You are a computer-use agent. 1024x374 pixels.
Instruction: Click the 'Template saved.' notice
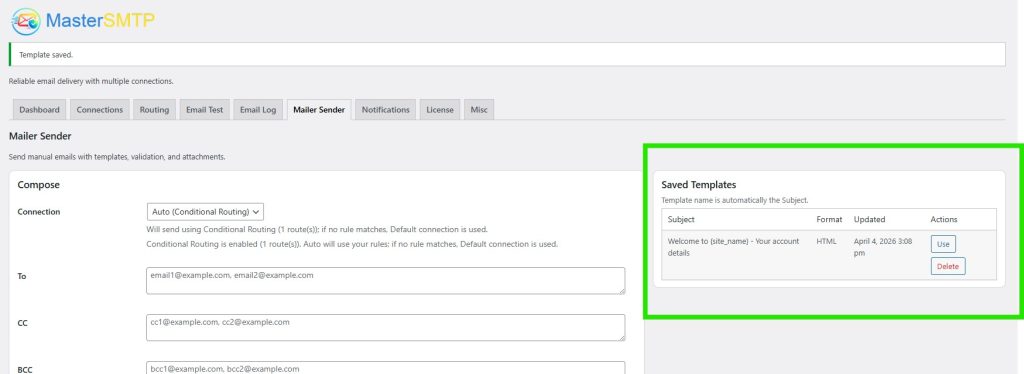tap(46, 55)
